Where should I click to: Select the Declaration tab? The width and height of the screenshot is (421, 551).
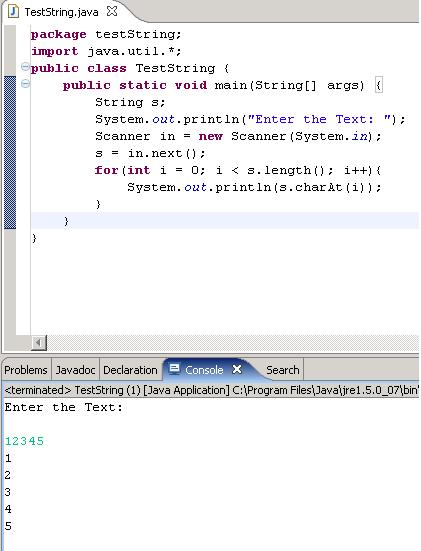pos(130,370)
